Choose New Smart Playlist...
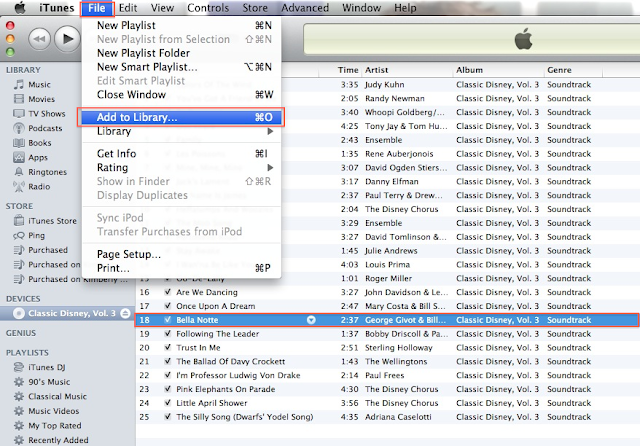Screen dimensions: 640x446 click(181, 67)
